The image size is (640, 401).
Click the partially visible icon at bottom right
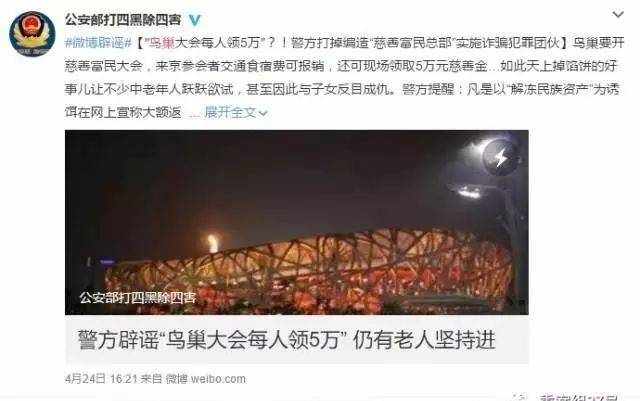[x=519, y=397]
